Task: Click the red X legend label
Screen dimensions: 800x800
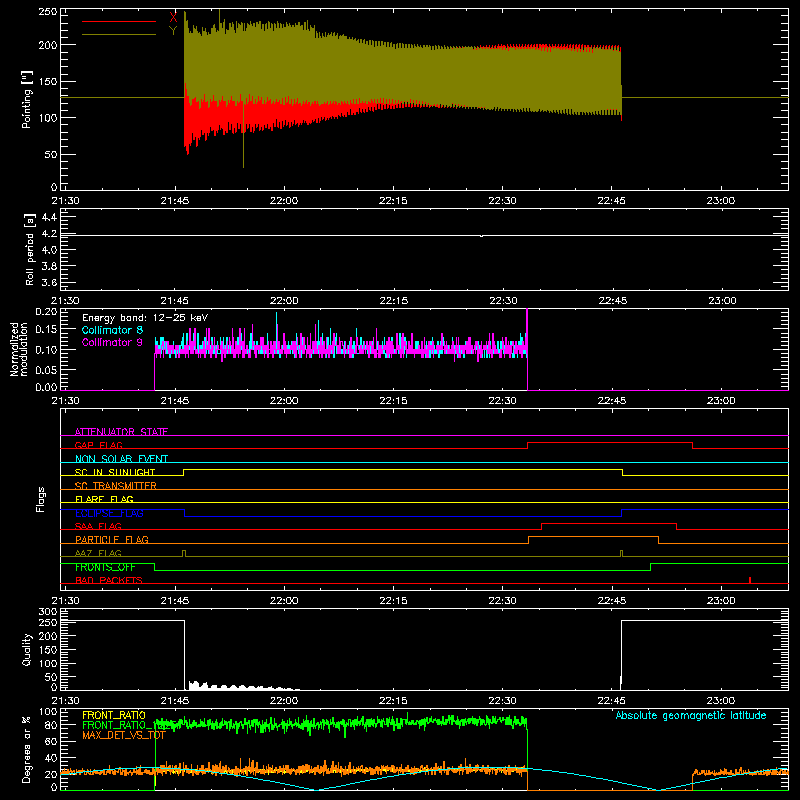Action: [x=173, y=18]
